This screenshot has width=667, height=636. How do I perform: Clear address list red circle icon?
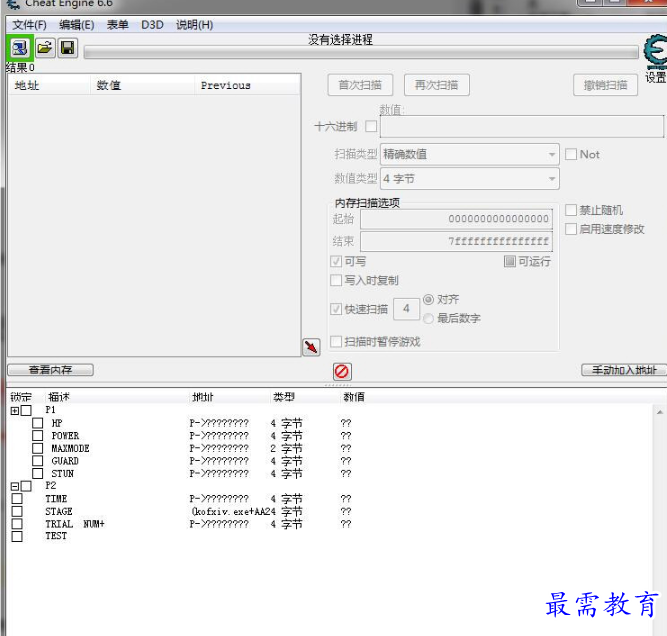point(342,371)
